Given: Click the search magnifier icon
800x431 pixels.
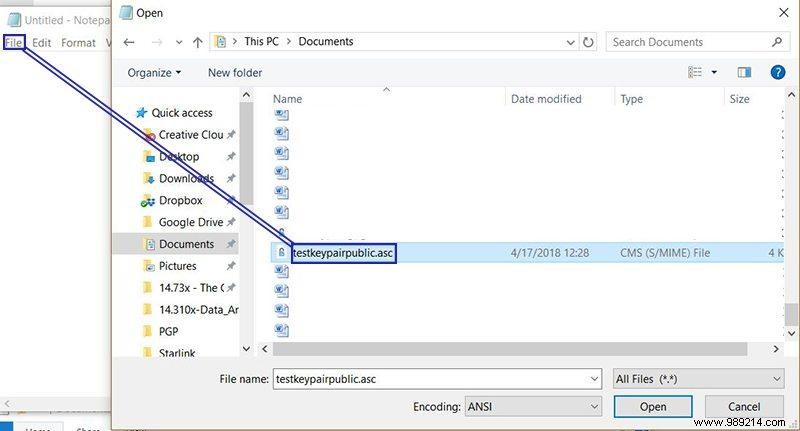Looking at the screenshot, I should tap(777, 42).
